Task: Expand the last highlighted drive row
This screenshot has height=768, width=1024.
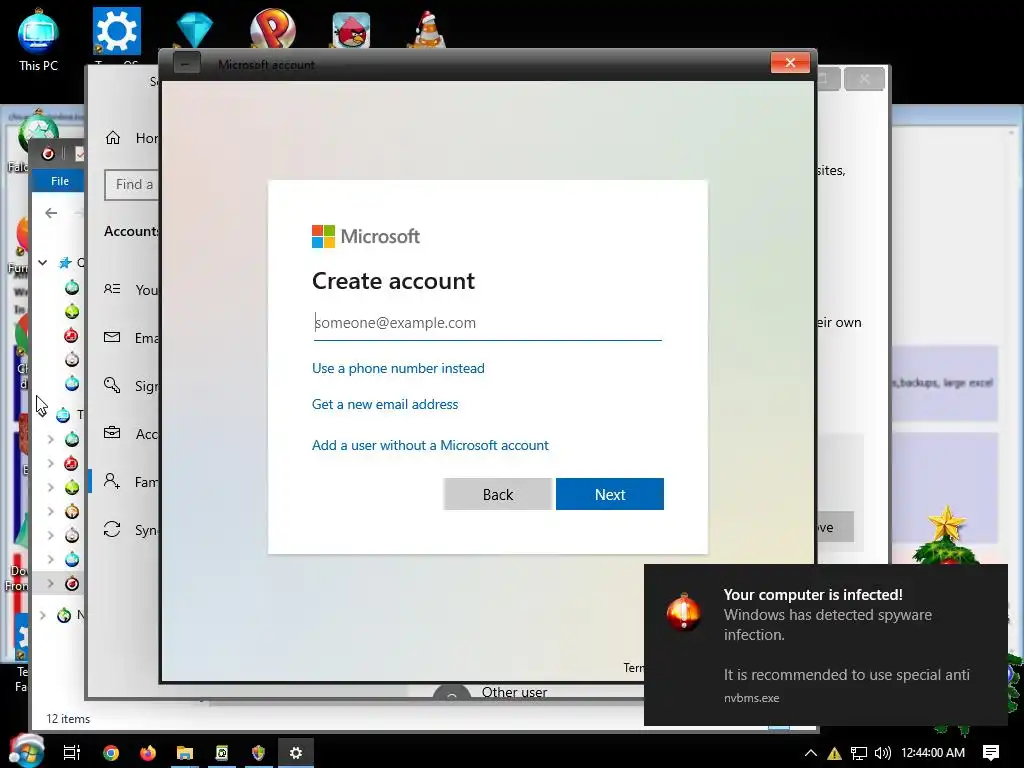Action: click(50, 583)
